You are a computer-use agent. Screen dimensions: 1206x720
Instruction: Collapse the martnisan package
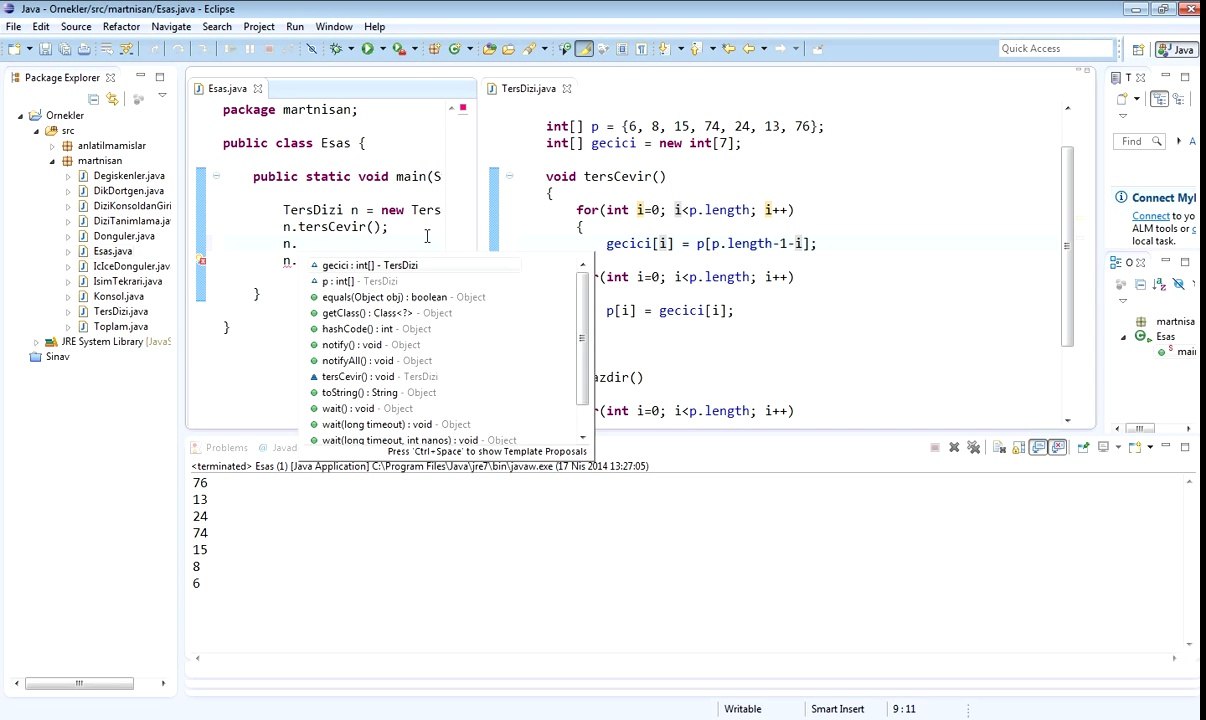[52, 161]
